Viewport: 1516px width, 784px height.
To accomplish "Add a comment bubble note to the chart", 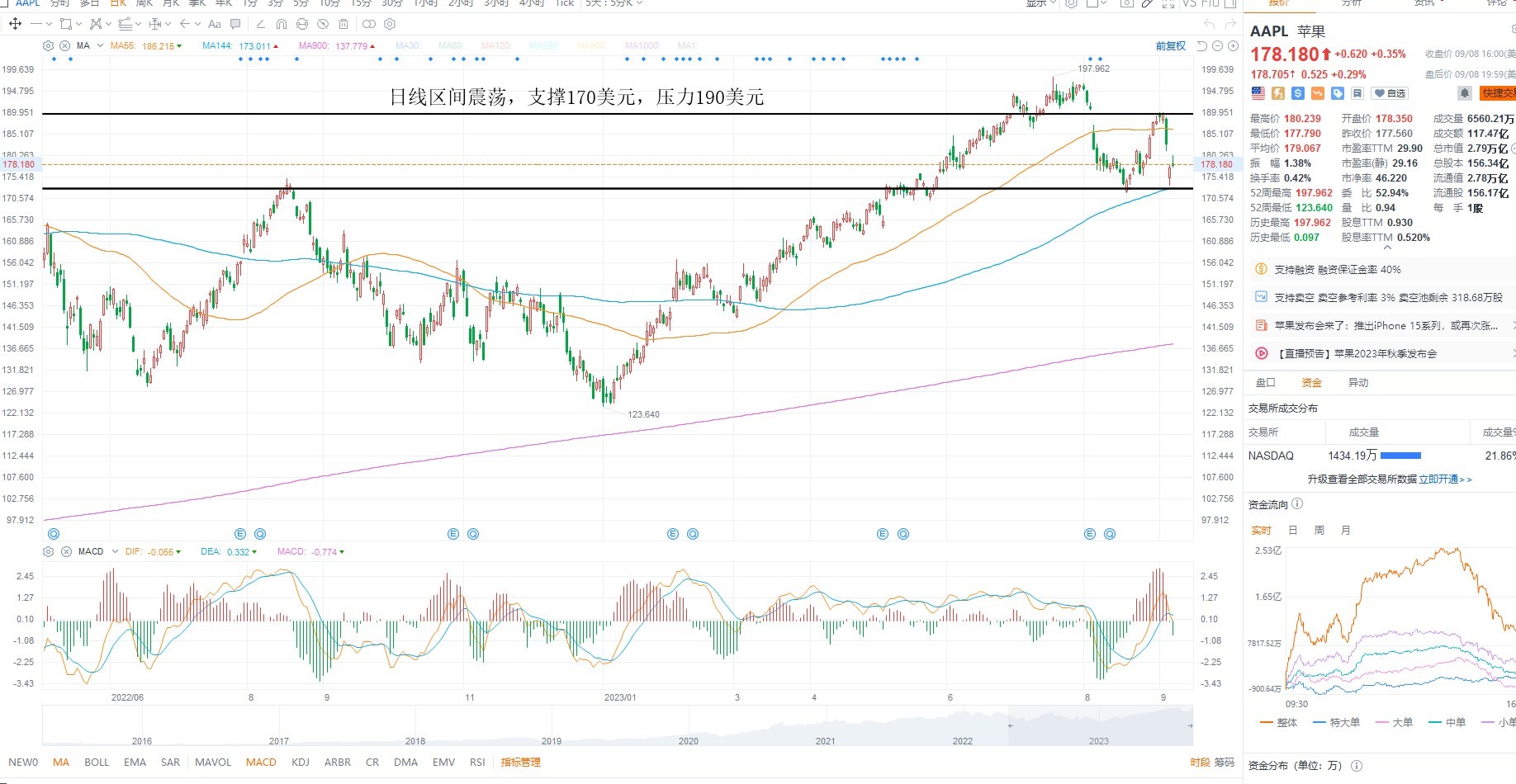I will 235,24.
